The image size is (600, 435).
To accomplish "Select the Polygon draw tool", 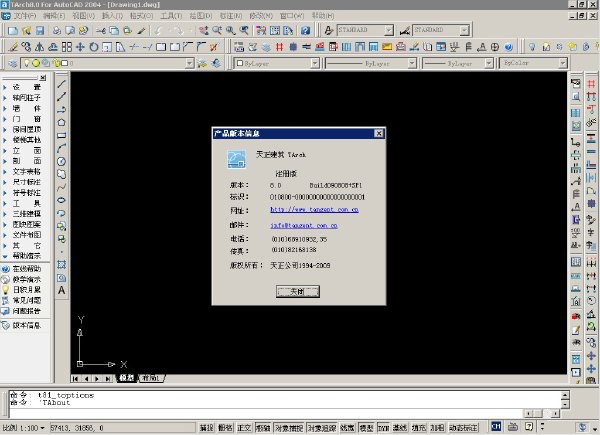I will click(62, 122).
